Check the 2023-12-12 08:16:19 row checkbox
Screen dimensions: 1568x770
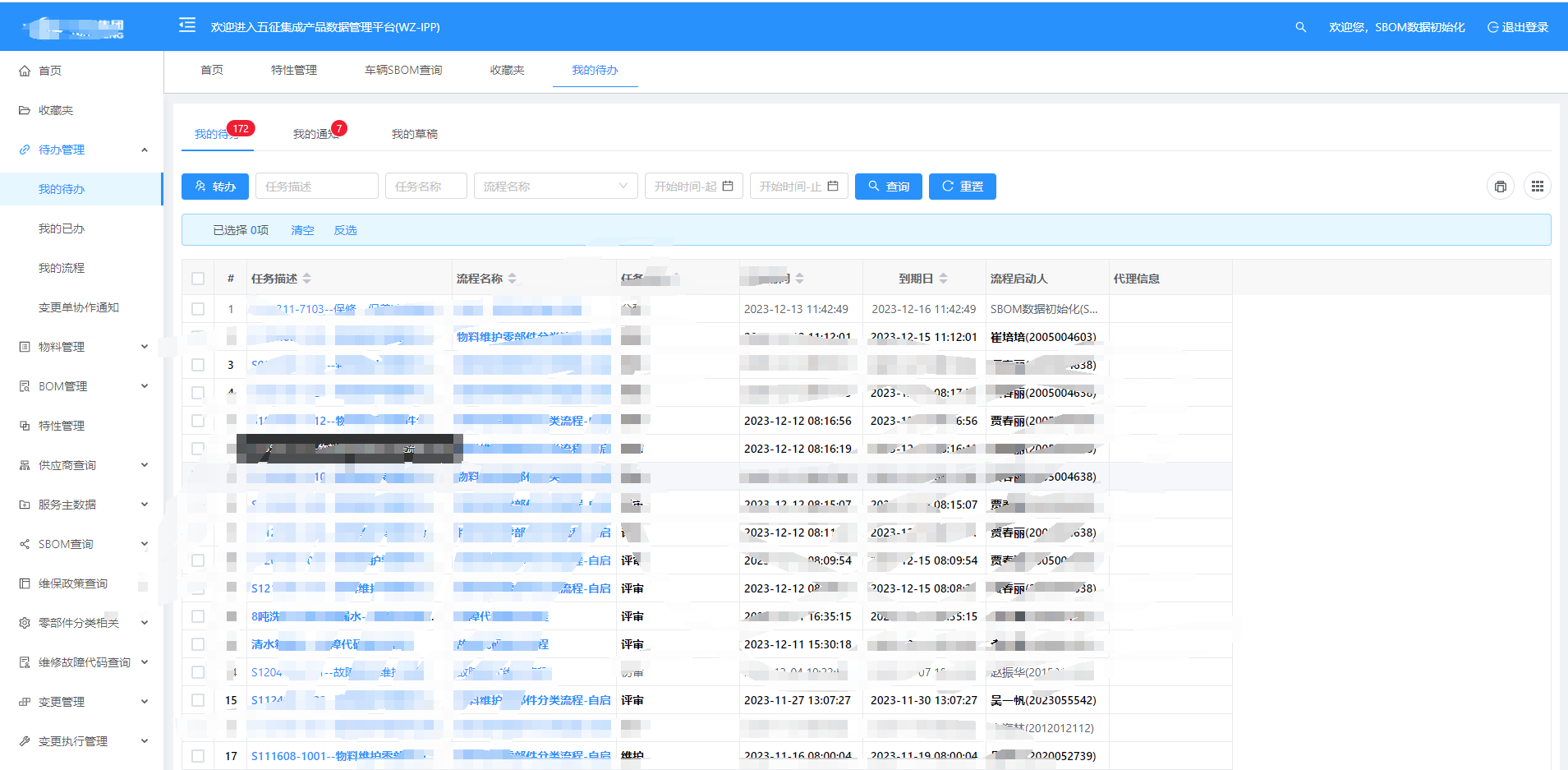tap(198, 449)
